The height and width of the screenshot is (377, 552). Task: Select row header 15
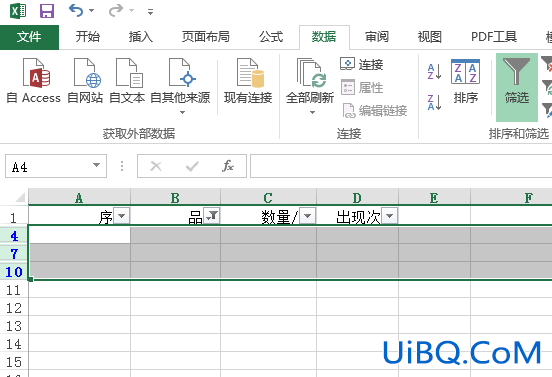click(14, 362)
